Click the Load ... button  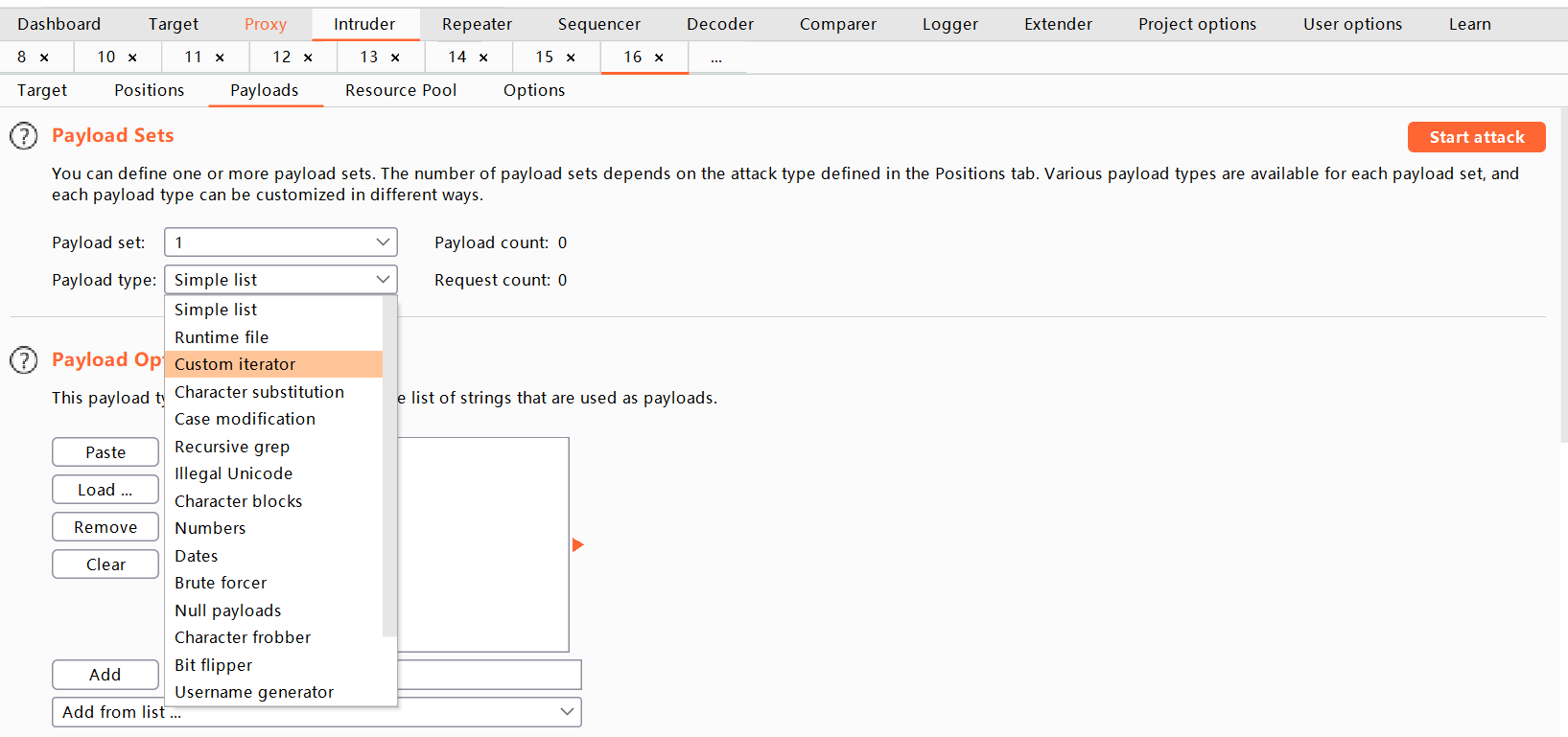click(105, 490)
